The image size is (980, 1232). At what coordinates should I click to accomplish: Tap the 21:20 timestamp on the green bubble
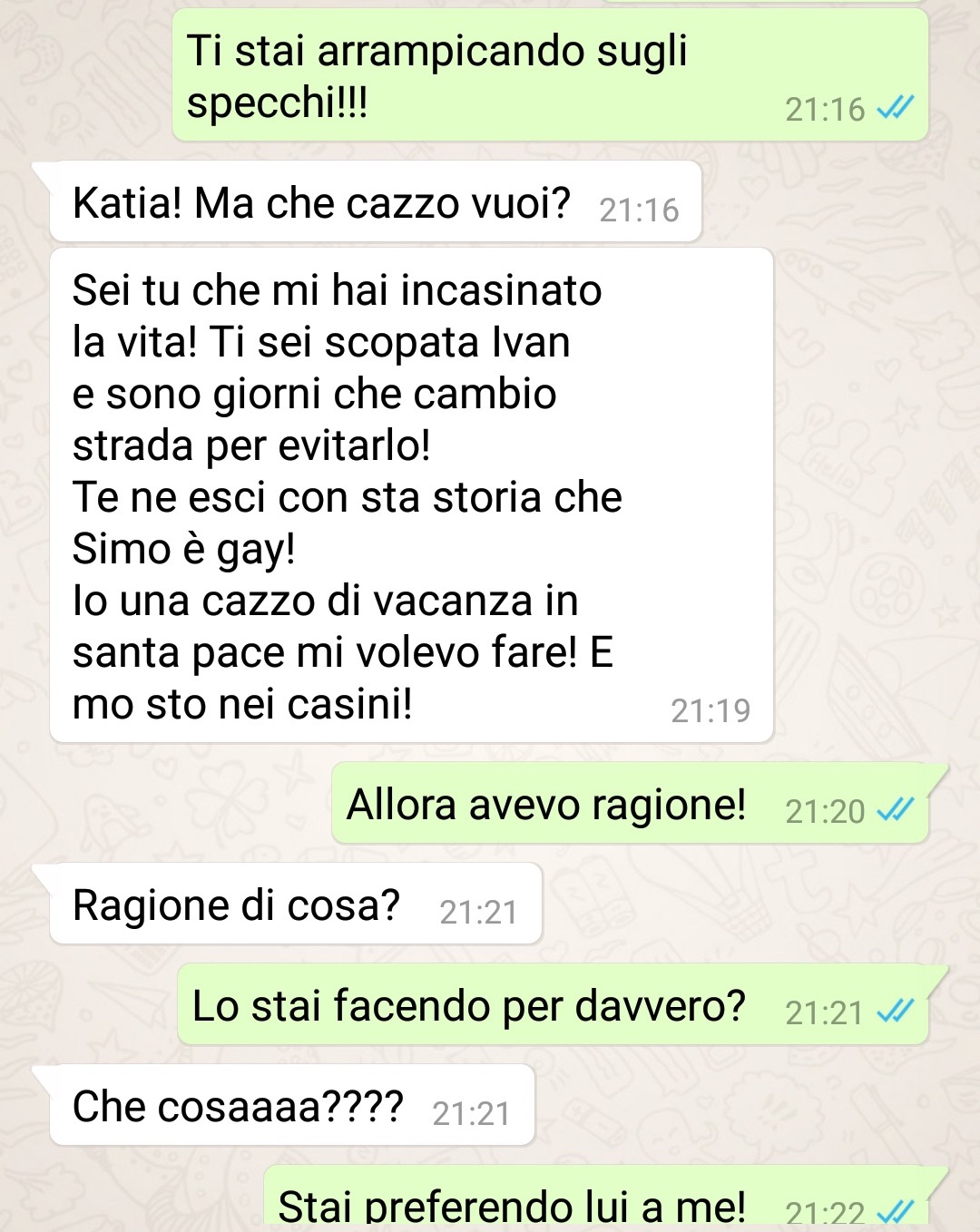[x=825, y=811]
